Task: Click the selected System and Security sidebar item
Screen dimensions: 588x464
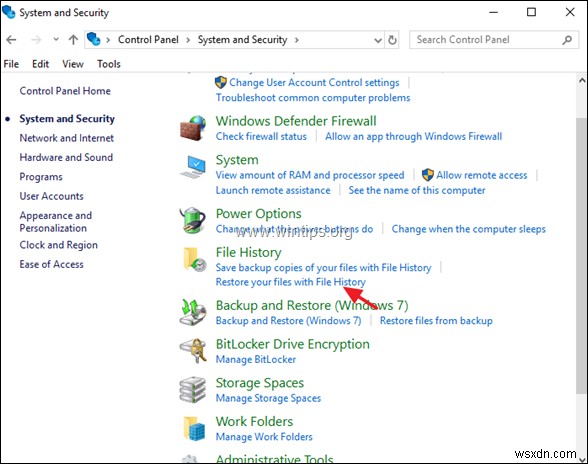Action: pos(67,119)
